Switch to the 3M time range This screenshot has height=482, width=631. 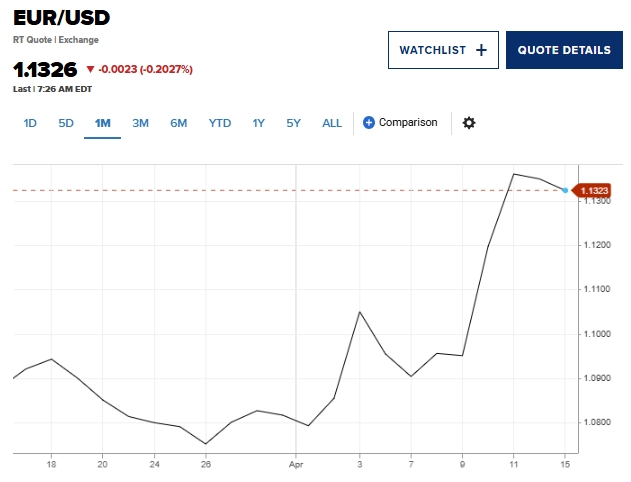[x=140, y=123]
